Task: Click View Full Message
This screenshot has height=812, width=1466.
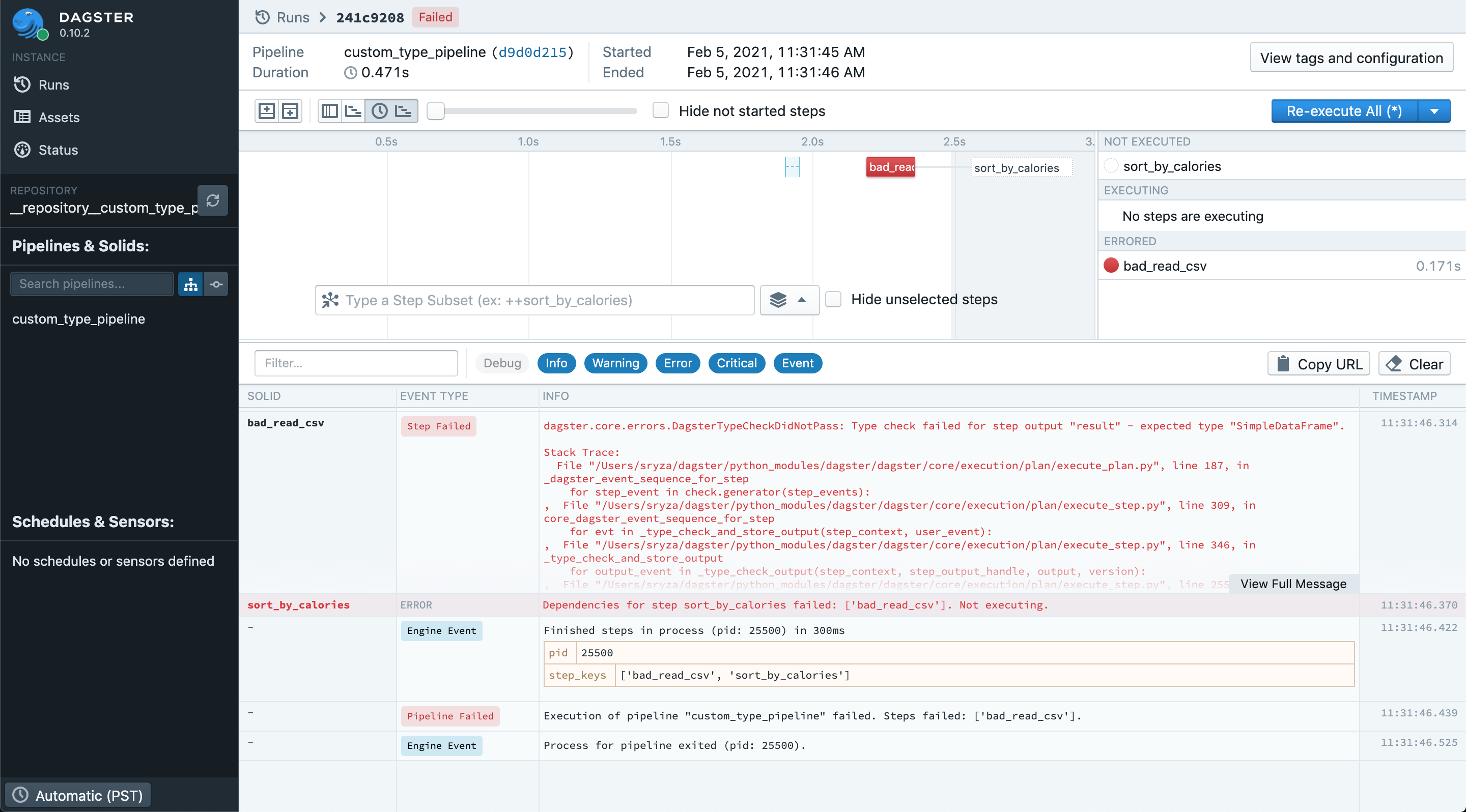Action: click(x=1293, y=584)
